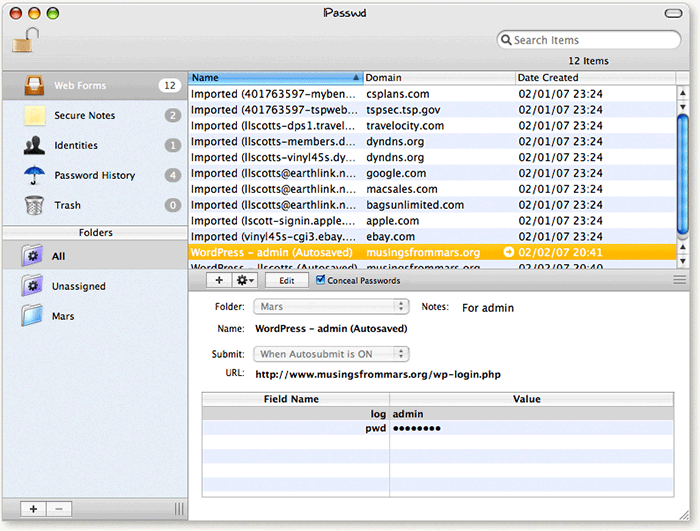The width and height of the screenshot is (700, 531).
Task: Select the apple.com row
Action: pyautogui.click(x=432, y=221)
